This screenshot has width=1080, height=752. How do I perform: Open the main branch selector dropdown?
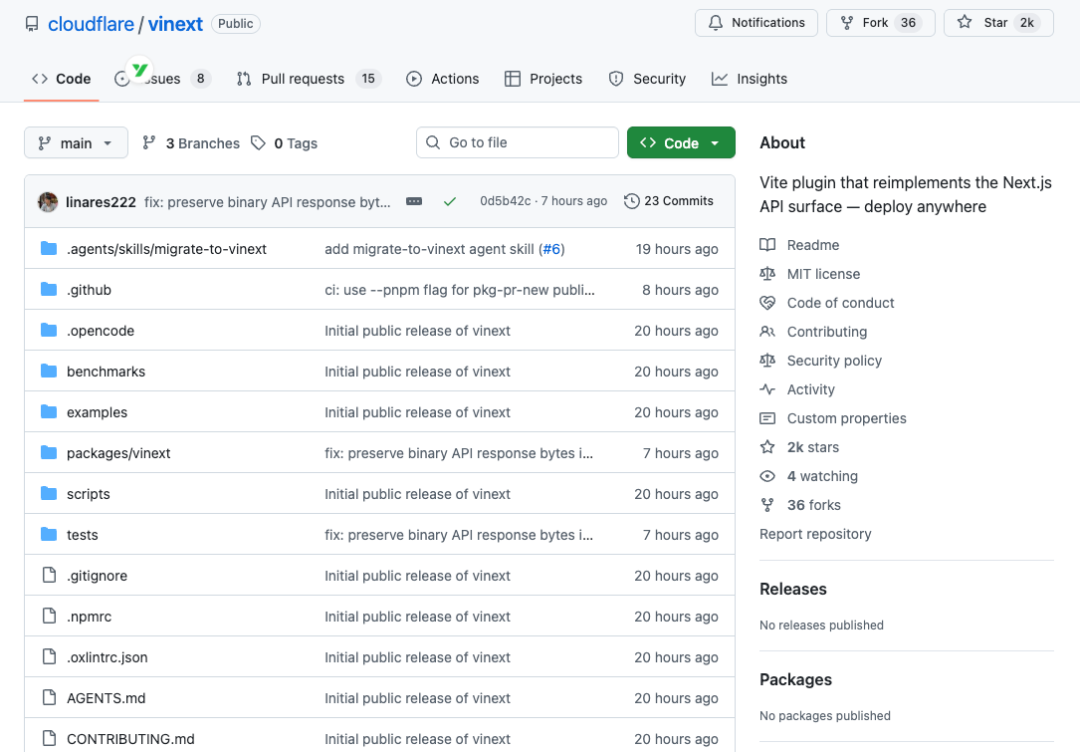(75, 143)
